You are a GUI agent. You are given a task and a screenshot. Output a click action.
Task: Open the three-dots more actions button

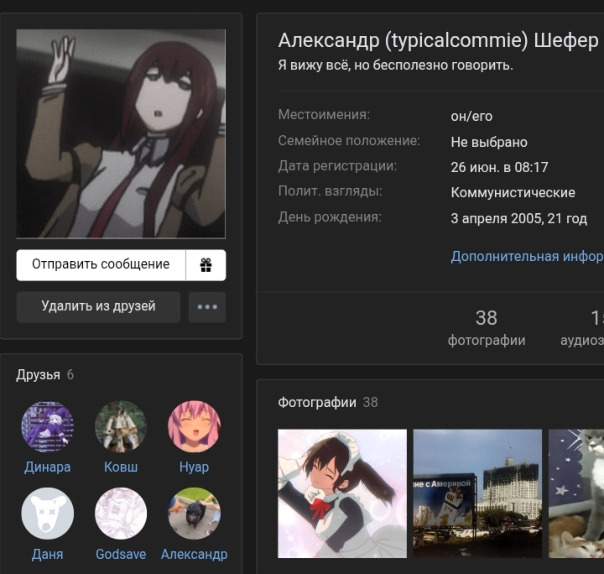(x=207, y=307)
